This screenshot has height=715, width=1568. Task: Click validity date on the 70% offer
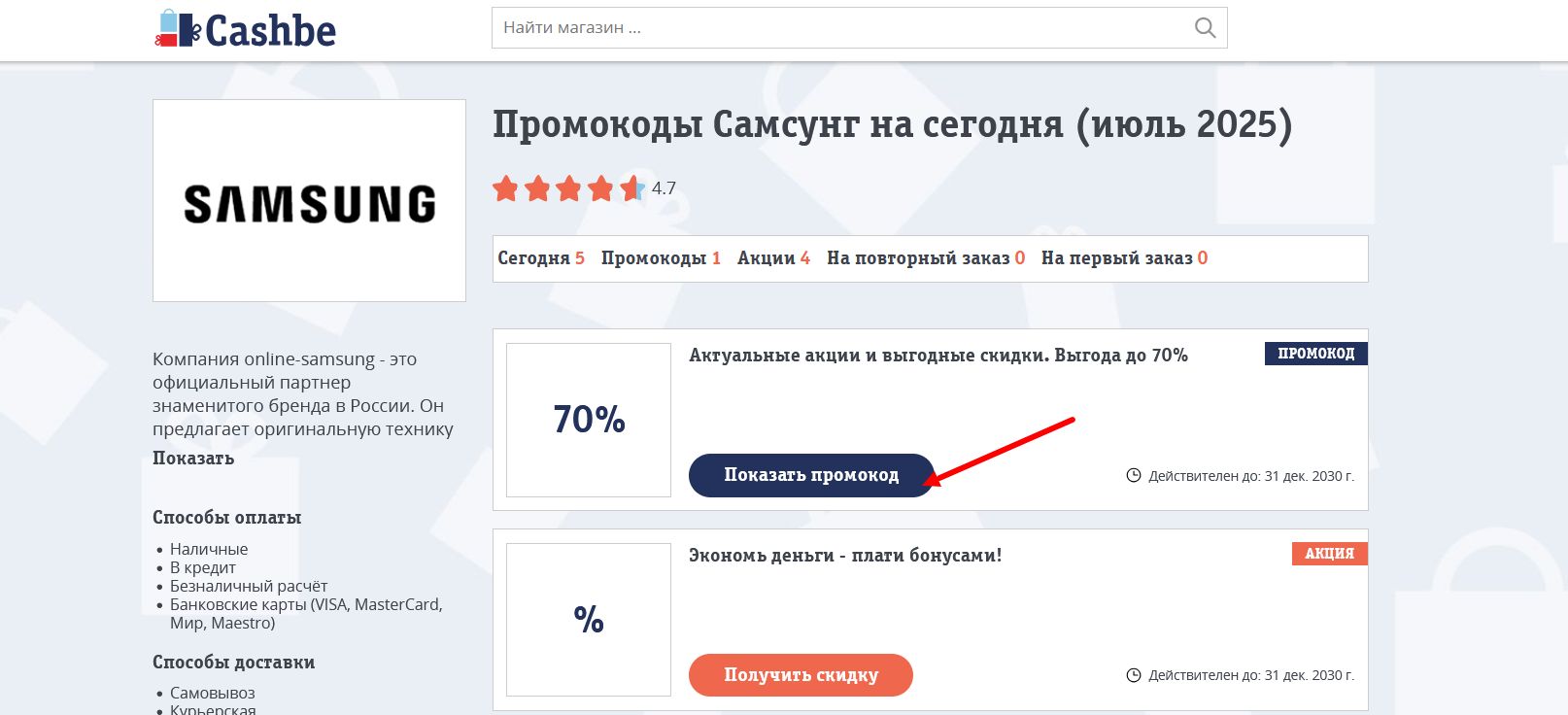(1251, 476)
